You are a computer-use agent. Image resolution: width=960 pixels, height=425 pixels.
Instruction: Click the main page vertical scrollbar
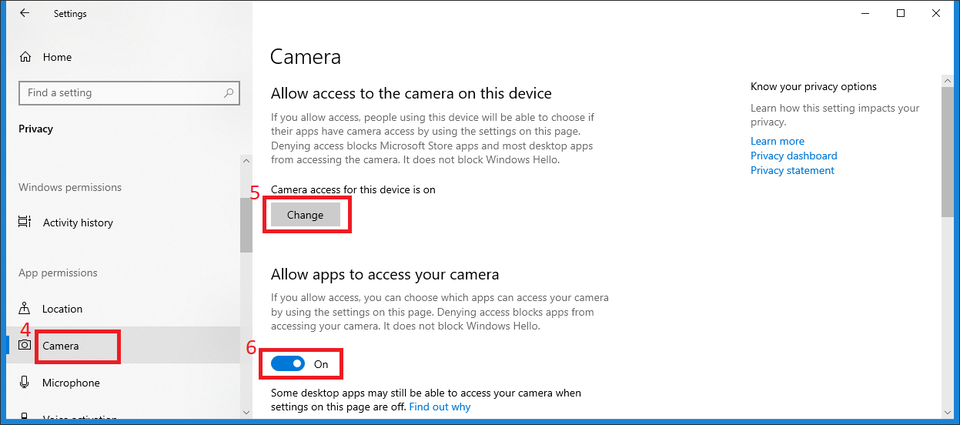[947, 150]
